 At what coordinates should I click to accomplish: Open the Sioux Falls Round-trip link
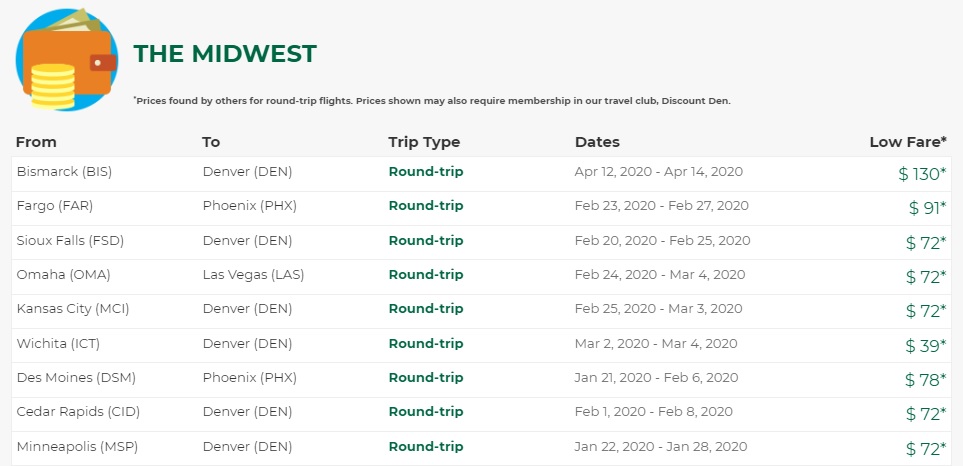pyautogui.click(x=426, y=241)
